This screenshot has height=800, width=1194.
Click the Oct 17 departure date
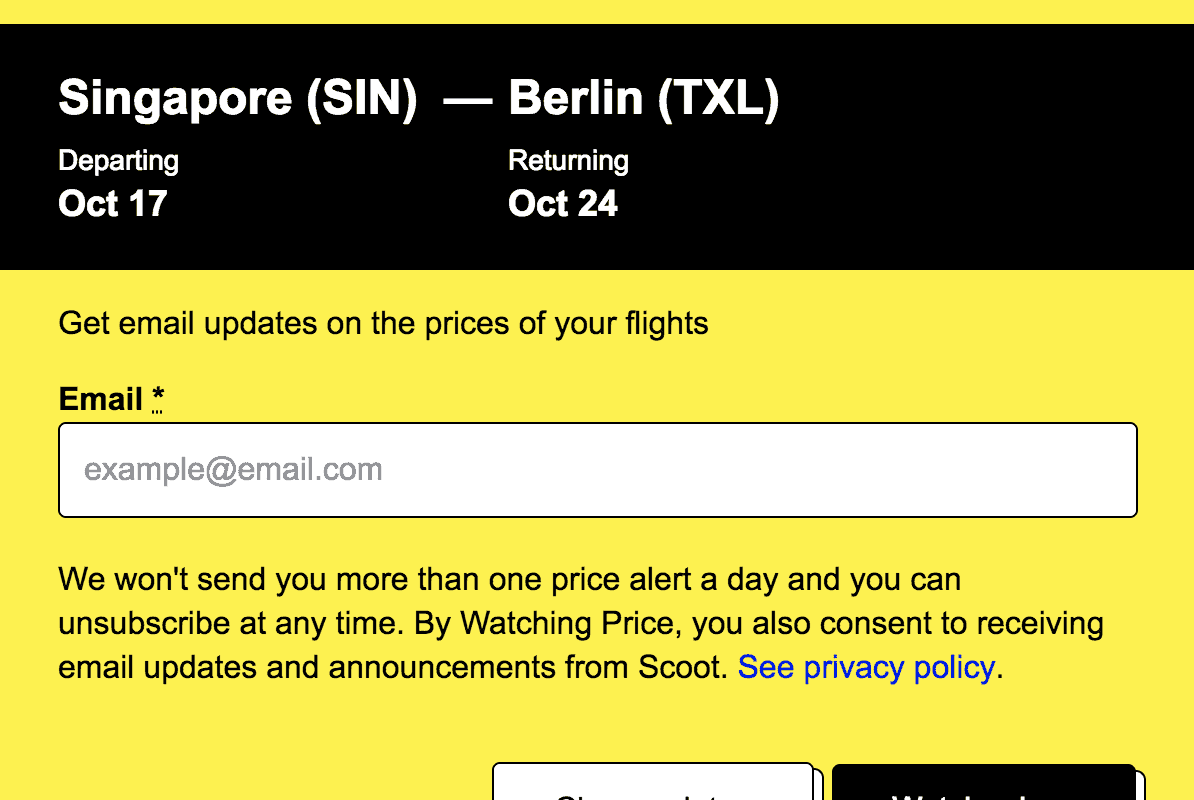click(113, 204)
